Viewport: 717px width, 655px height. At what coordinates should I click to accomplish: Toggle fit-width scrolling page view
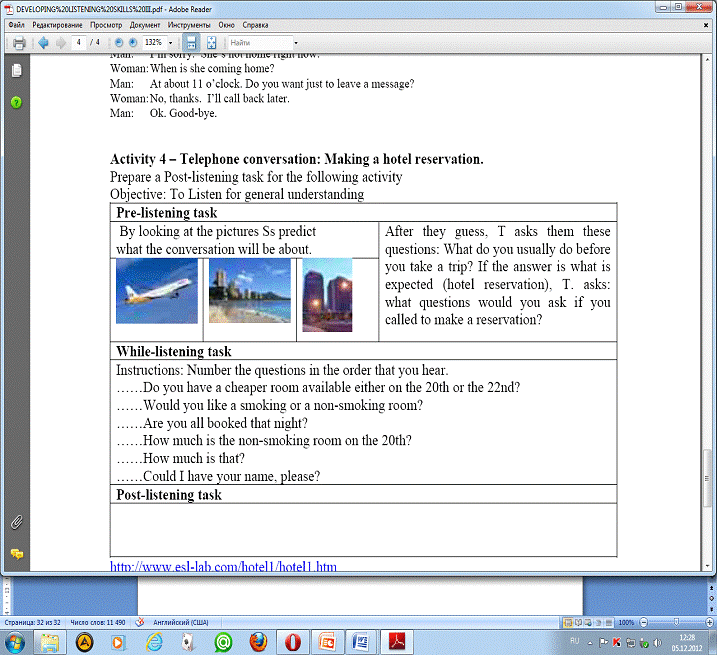pos(190,43)
